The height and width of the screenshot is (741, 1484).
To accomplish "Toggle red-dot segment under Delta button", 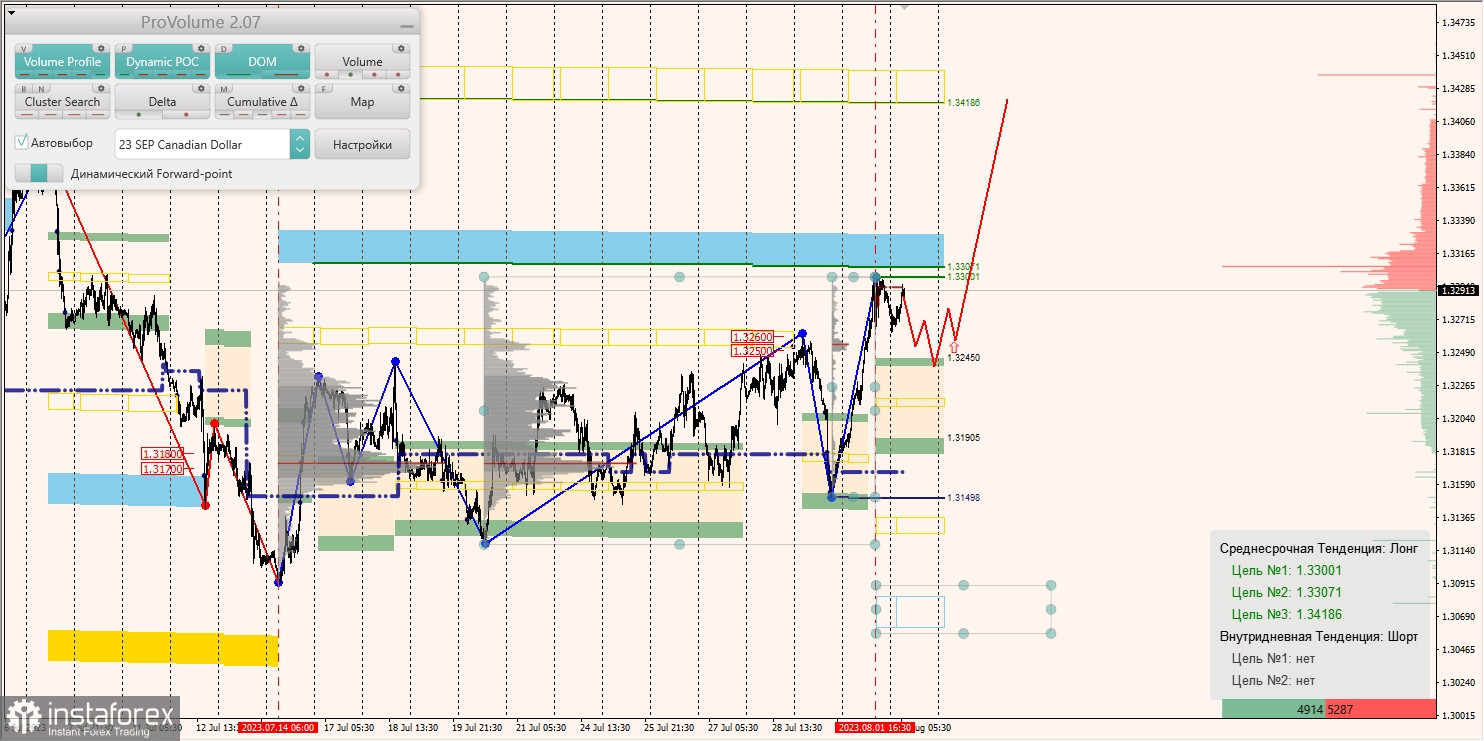I will [186, 115].
